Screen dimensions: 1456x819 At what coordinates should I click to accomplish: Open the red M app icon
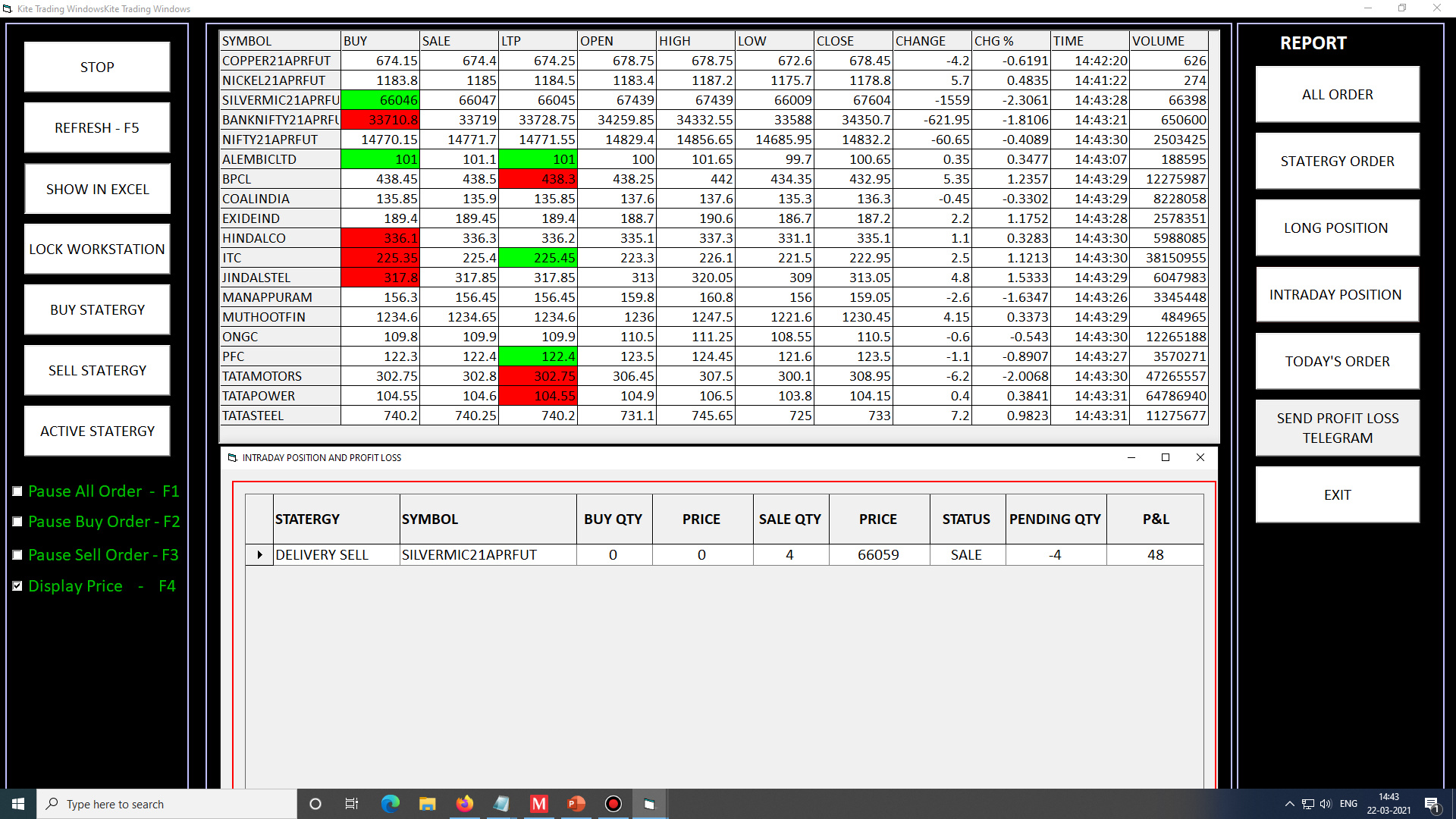tap(539, 804)
